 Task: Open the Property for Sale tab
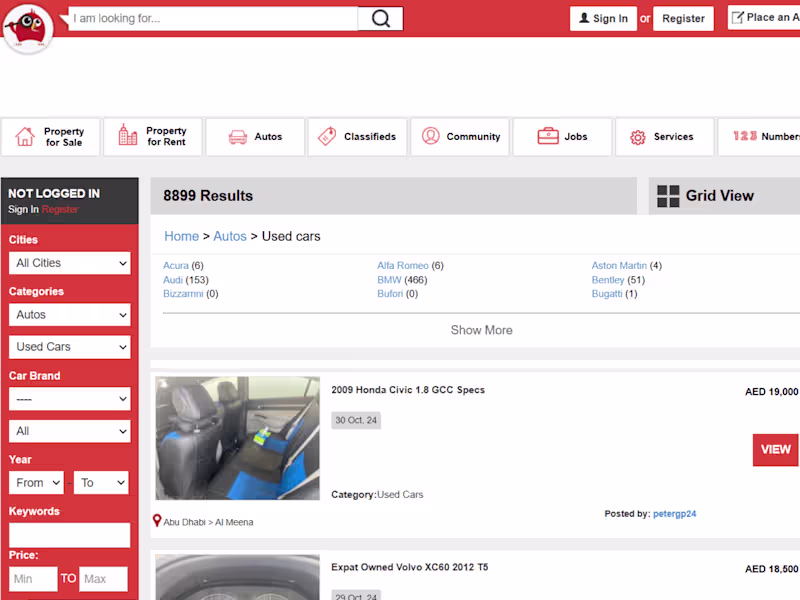coord(52,137)
